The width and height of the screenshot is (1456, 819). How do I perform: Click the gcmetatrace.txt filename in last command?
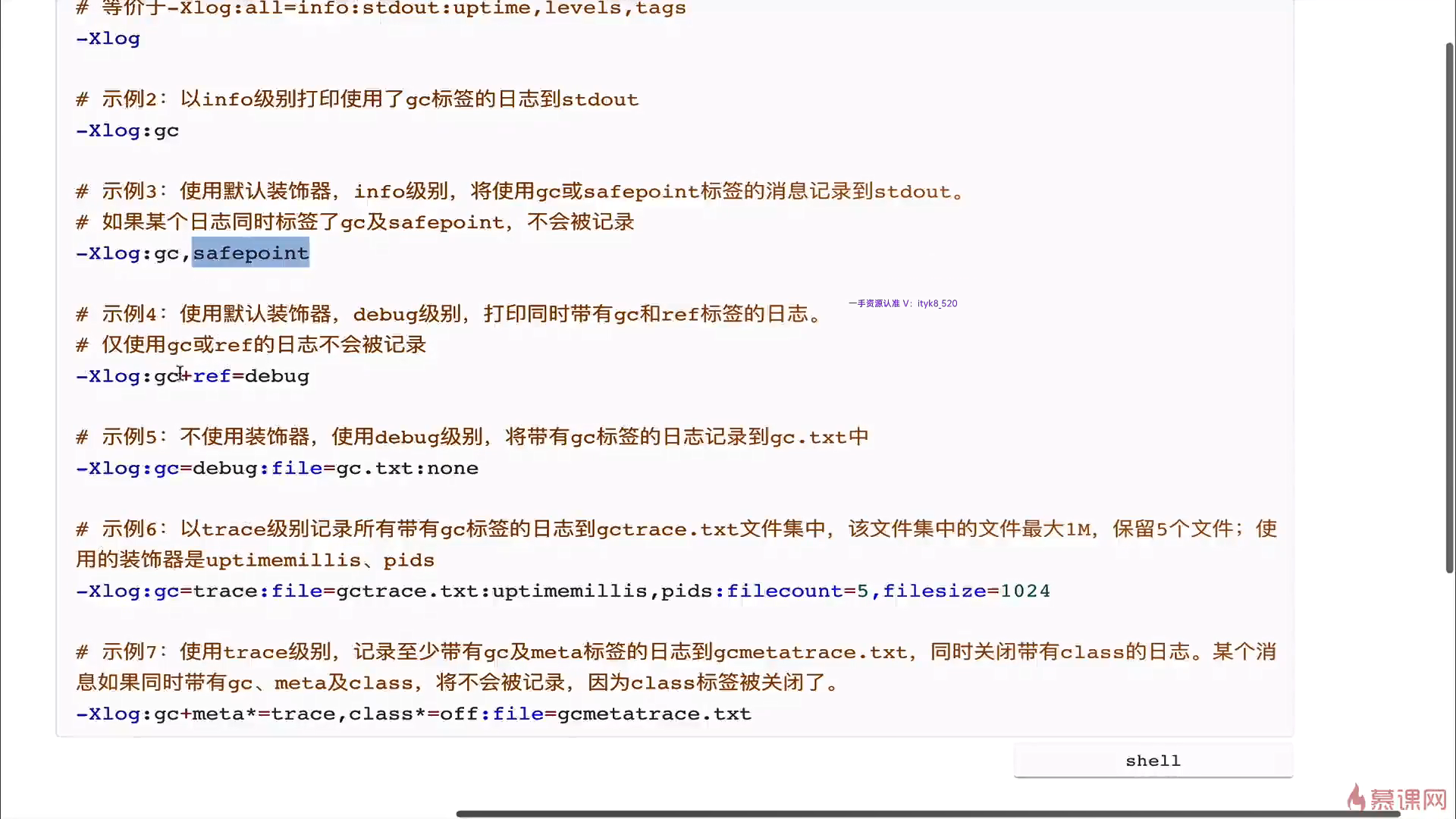(x=654, y=714)
